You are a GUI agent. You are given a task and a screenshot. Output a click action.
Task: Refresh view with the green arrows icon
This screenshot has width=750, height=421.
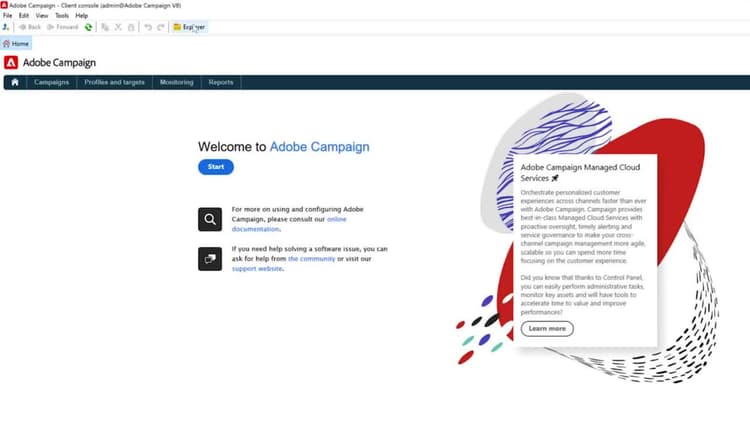pyautogui.click(x=88, y=27)
